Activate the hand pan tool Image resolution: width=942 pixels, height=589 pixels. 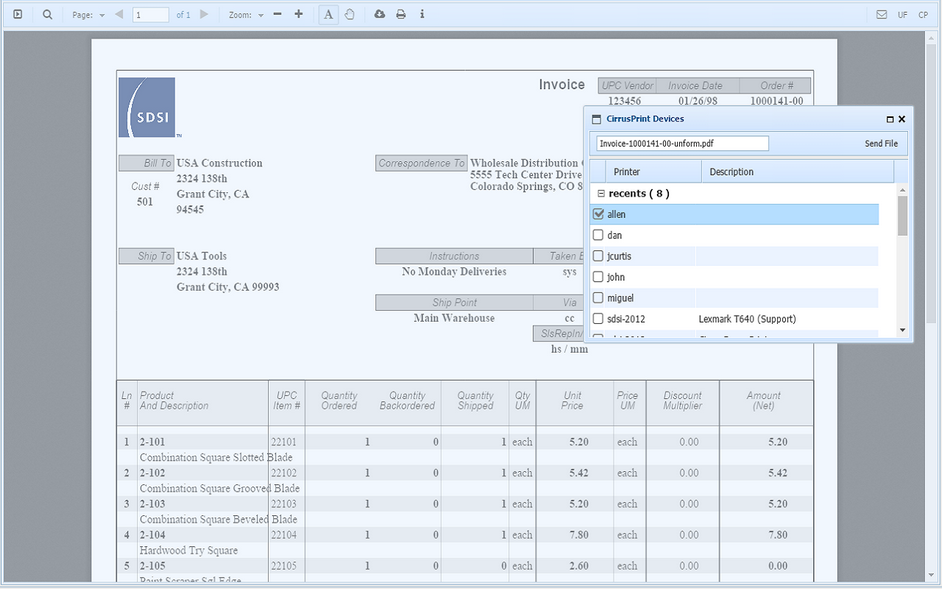(350, 15)
